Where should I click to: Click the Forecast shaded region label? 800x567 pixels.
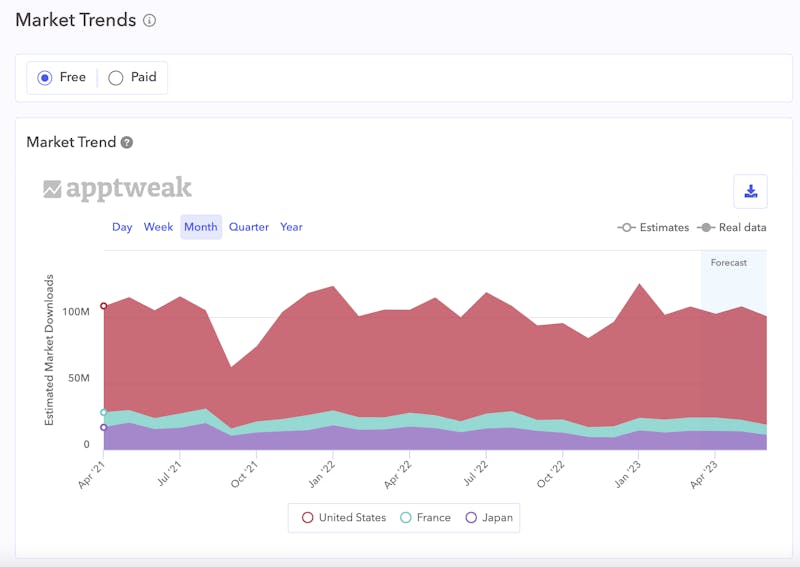pos(728,263)
